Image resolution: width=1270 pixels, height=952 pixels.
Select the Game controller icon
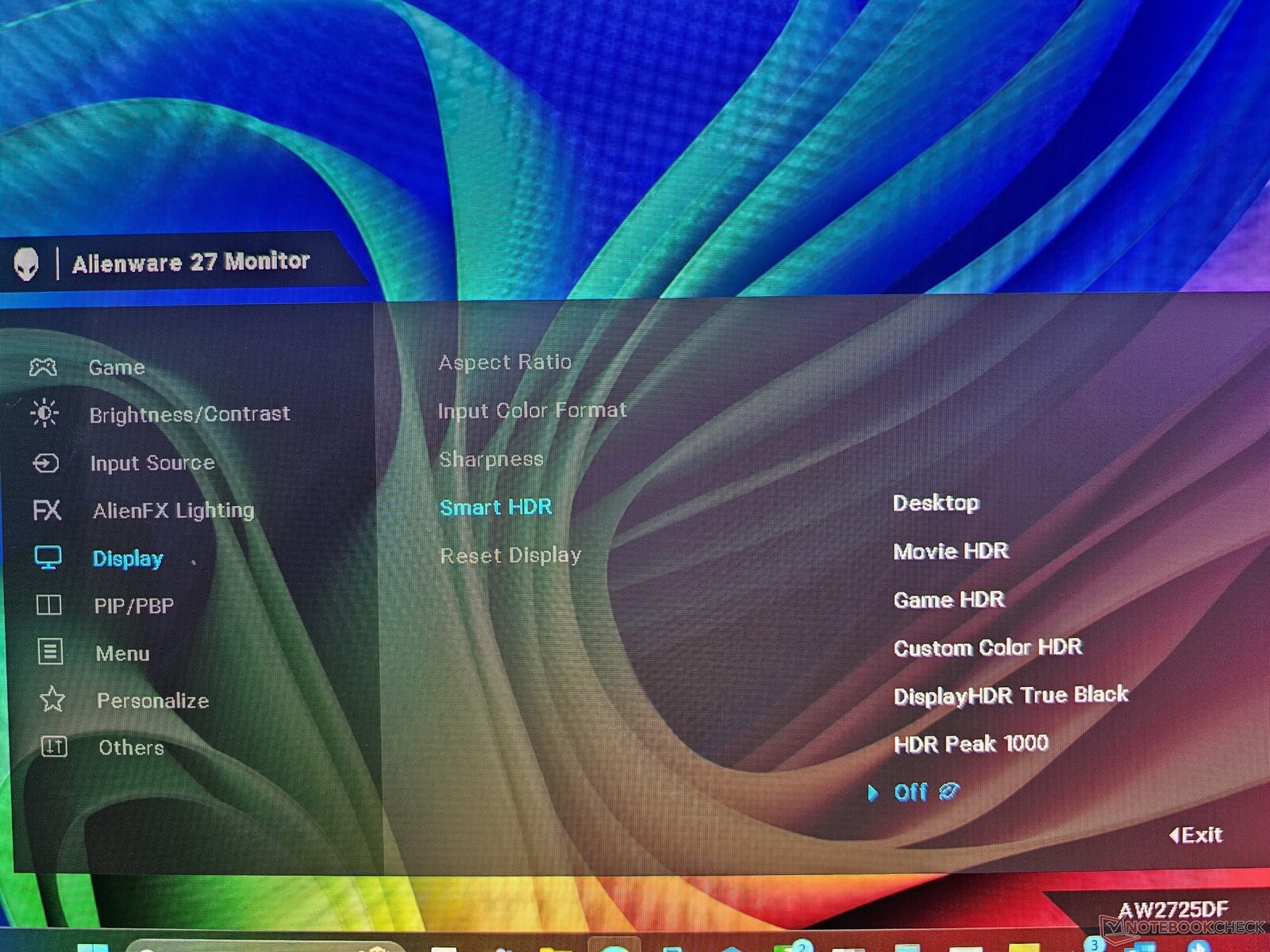click(x=43, y=367)
